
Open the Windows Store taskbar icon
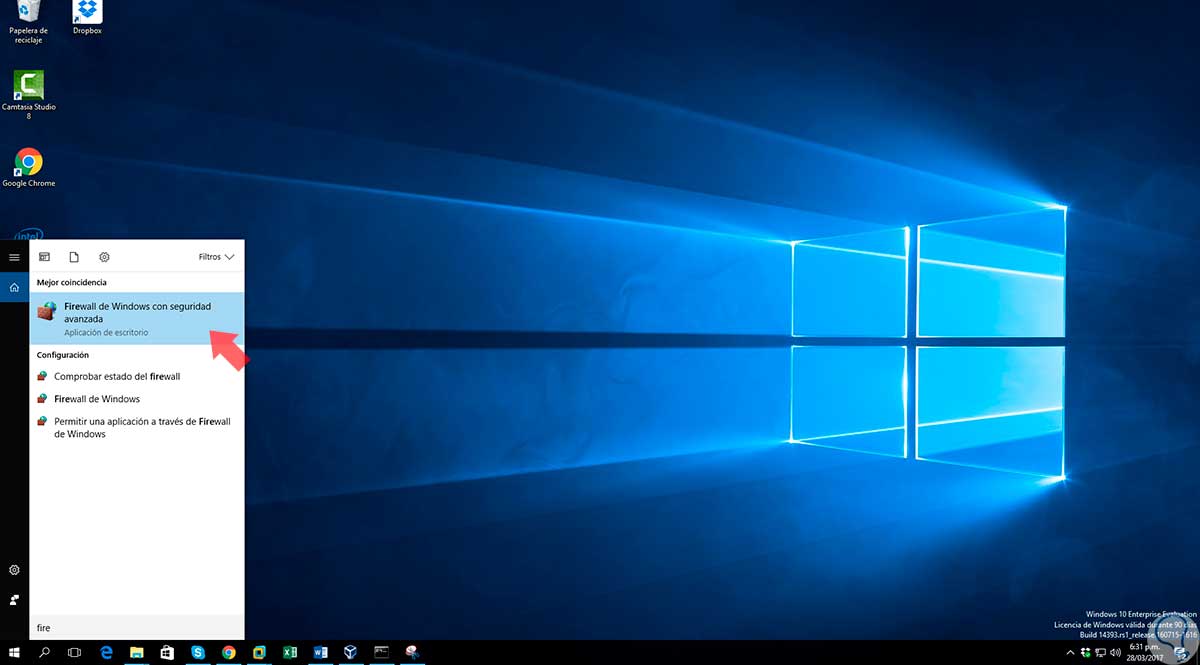(168, 652)
